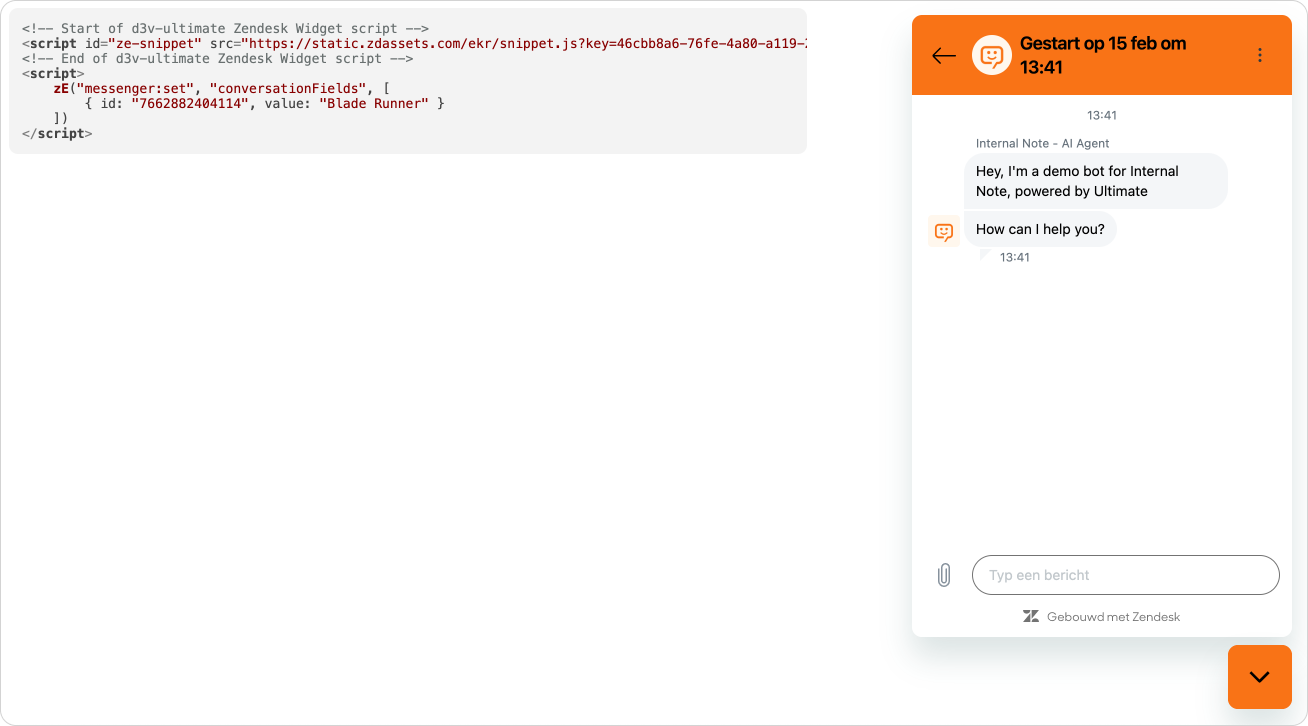Click the 'Blade Runner' value in the code
The height and width of the screenshot is (726, 1308).
(x=373, y=103)
